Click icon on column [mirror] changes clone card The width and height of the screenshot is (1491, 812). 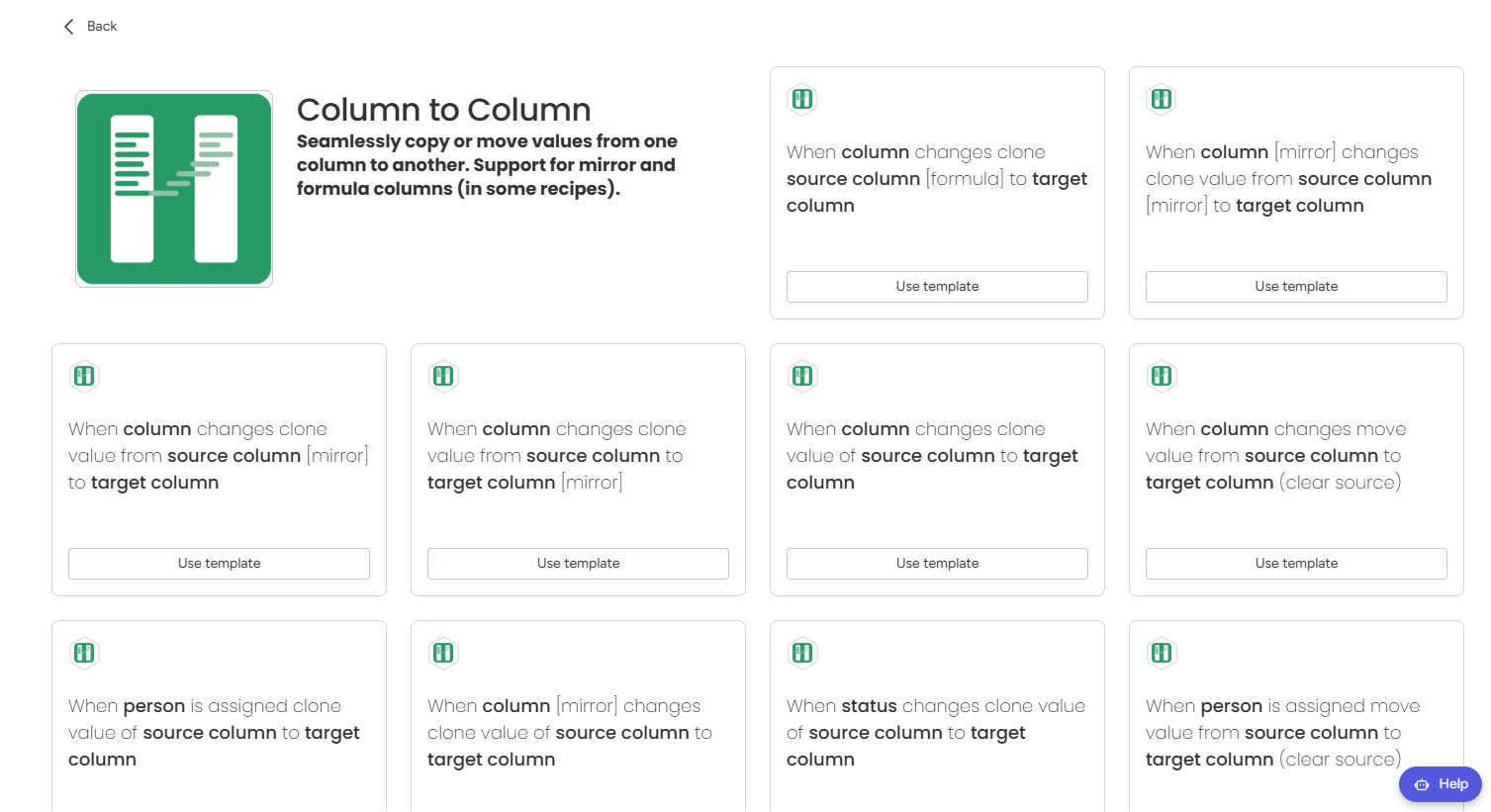coord(1162,99)
